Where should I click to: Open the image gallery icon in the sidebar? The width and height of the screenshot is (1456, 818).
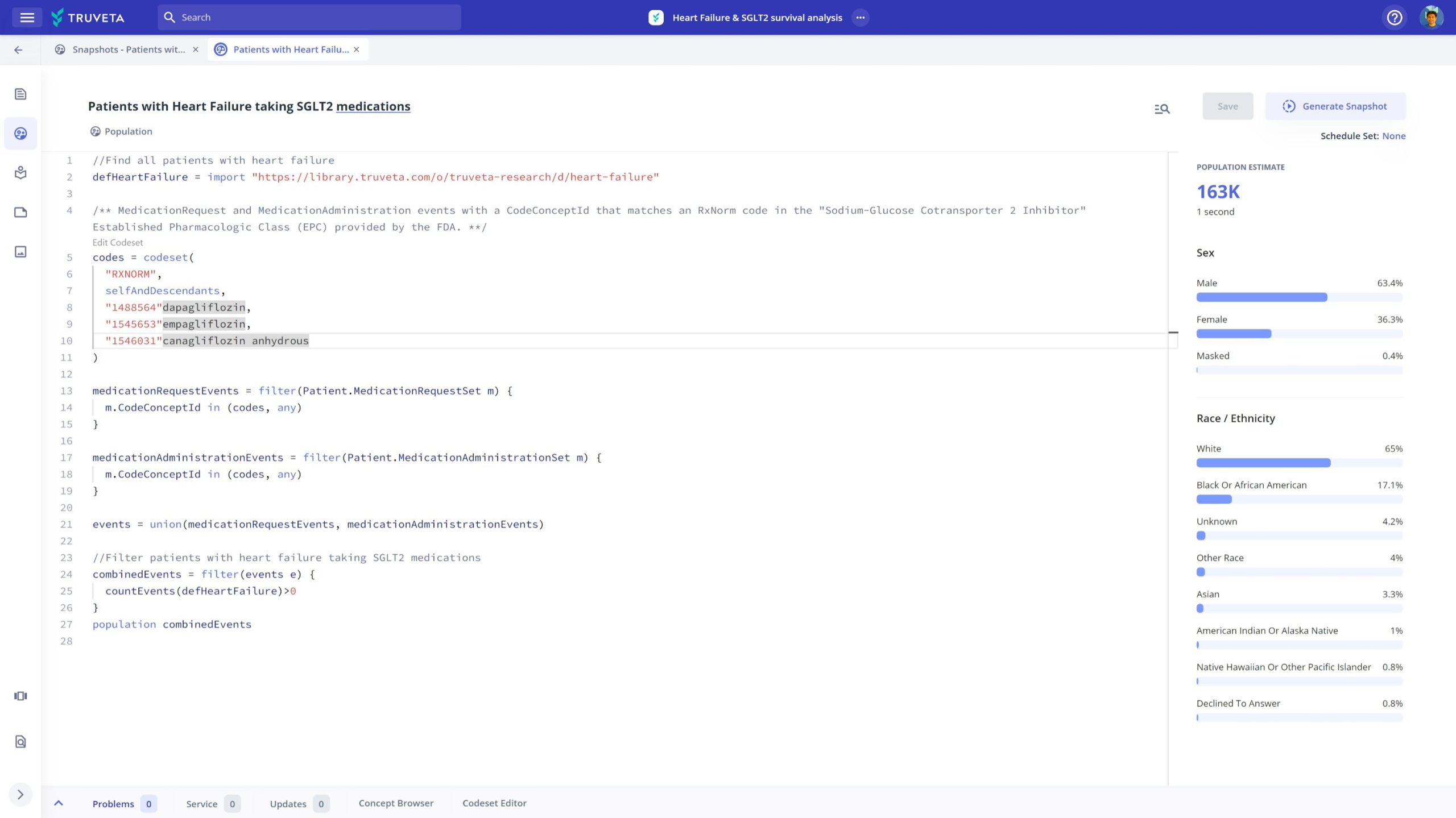click(20, 252)
